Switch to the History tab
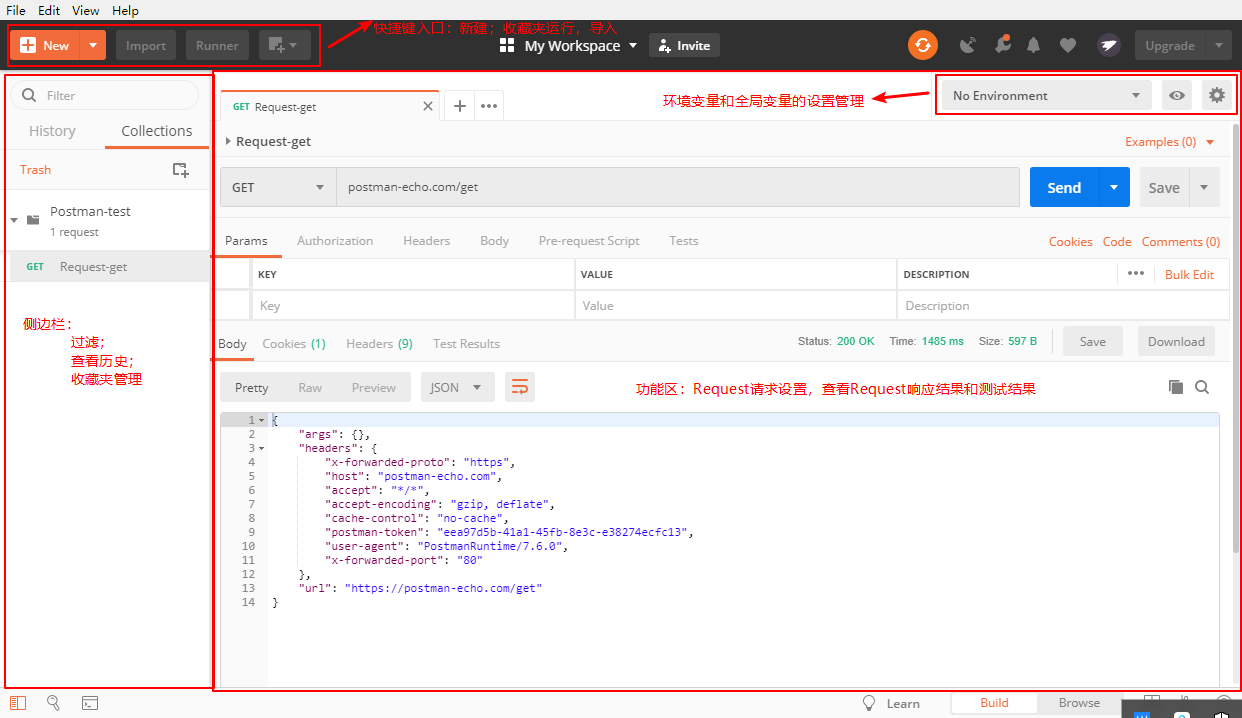Viewport: 1242px width, 718px height. tap(52, 131)
